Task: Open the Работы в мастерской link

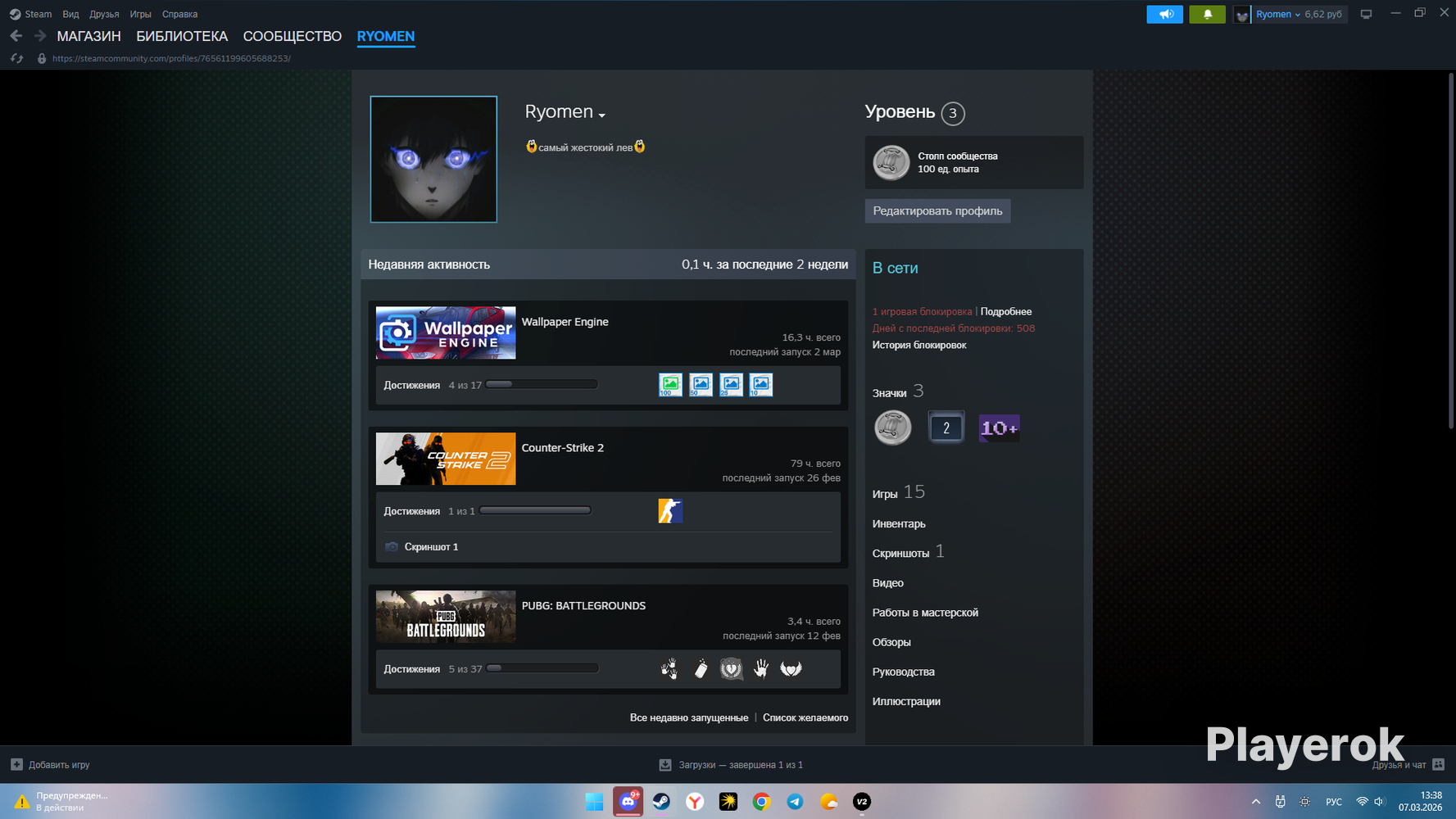Action: coord(925,613)
